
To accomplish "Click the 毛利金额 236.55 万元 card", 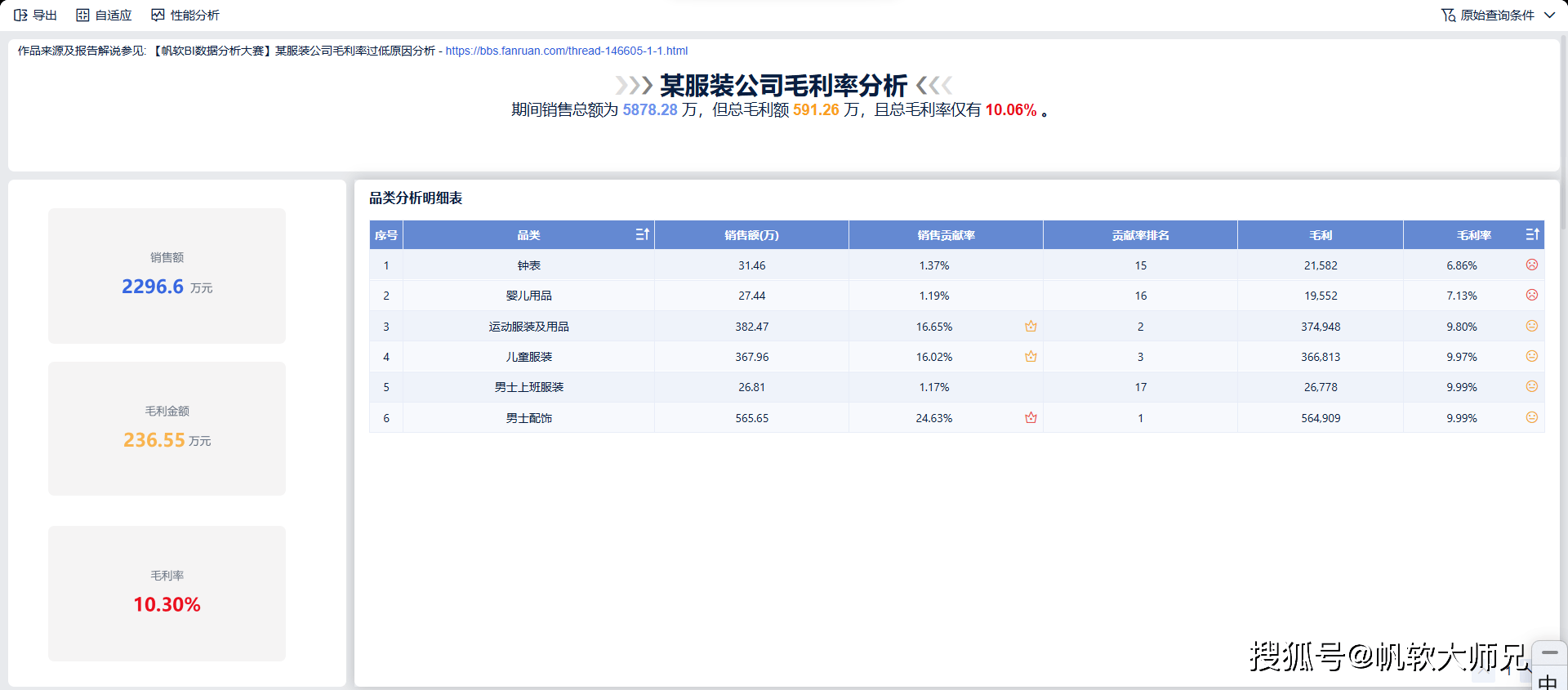I will click(167, 428).
